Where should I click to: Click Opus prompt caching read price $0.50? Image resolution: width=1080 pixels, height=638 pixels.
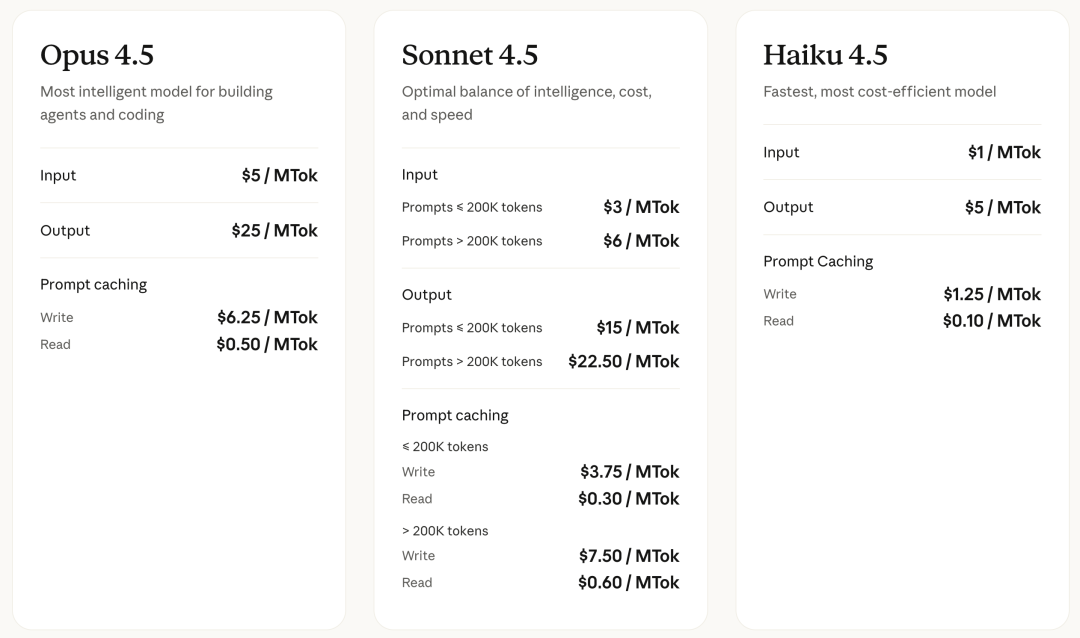[267, 345]
